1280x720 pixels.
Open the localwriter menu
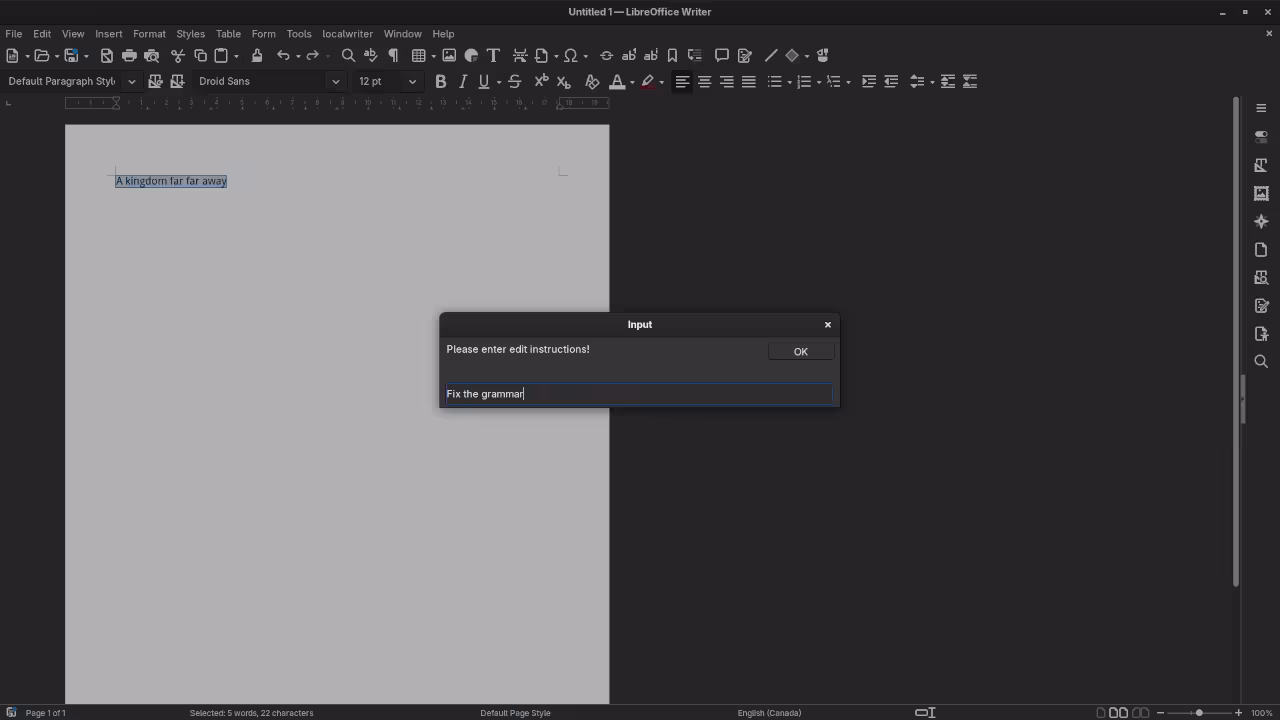pos(347,33)
